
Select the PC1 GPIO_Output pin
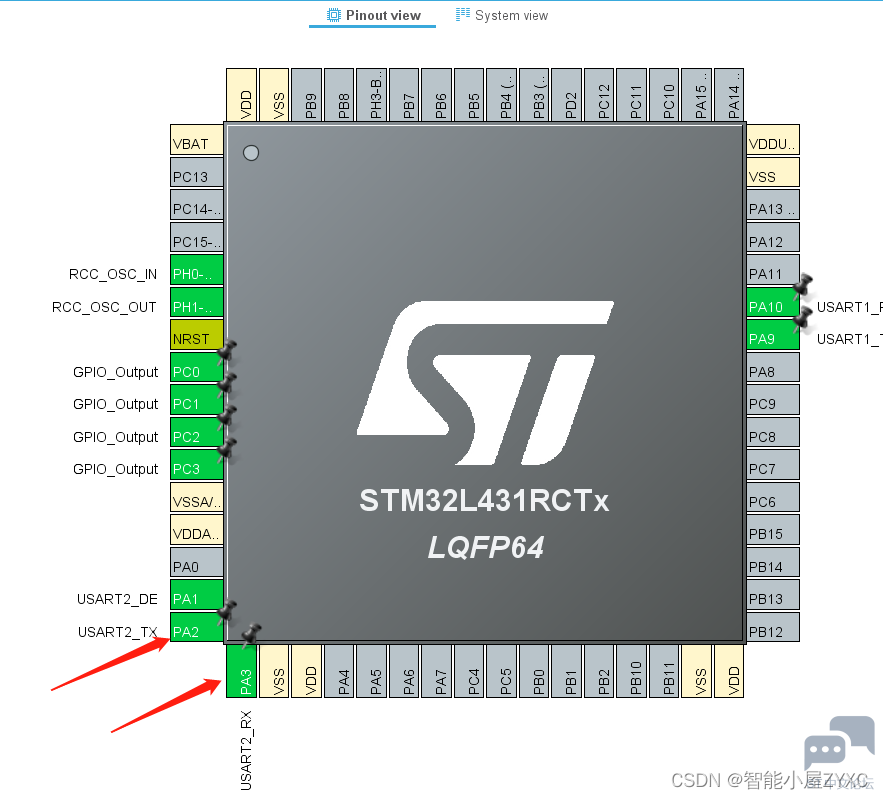coord(197,399)
